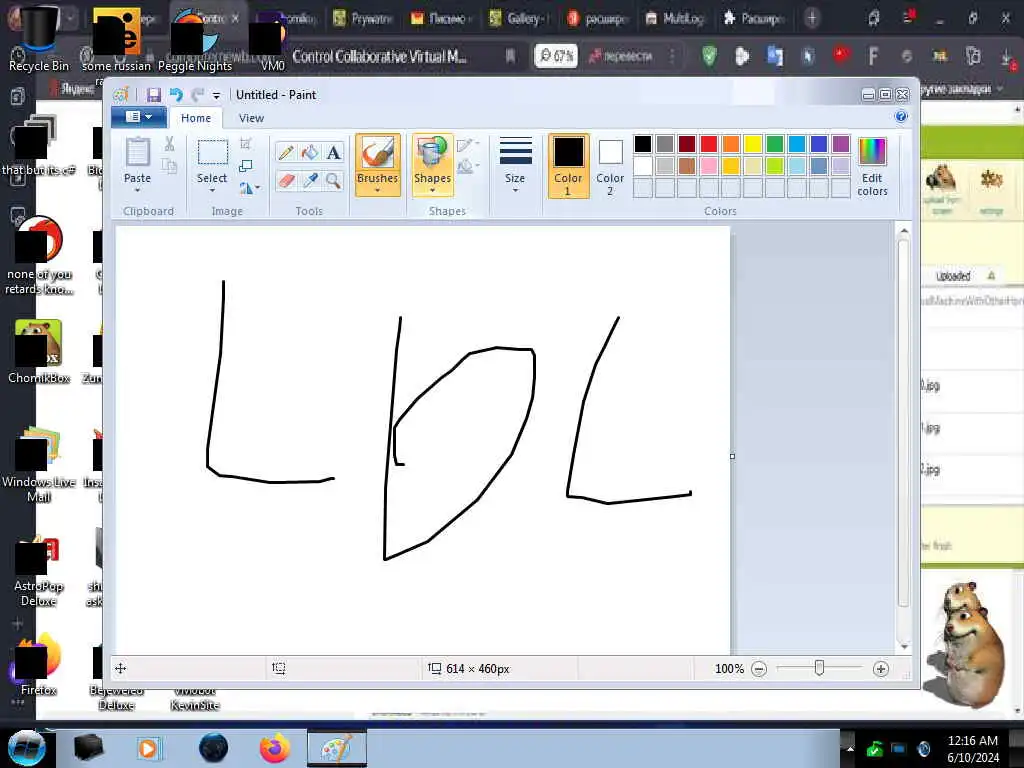Expand the Shapes dropdown arrow

coord(432,190)
